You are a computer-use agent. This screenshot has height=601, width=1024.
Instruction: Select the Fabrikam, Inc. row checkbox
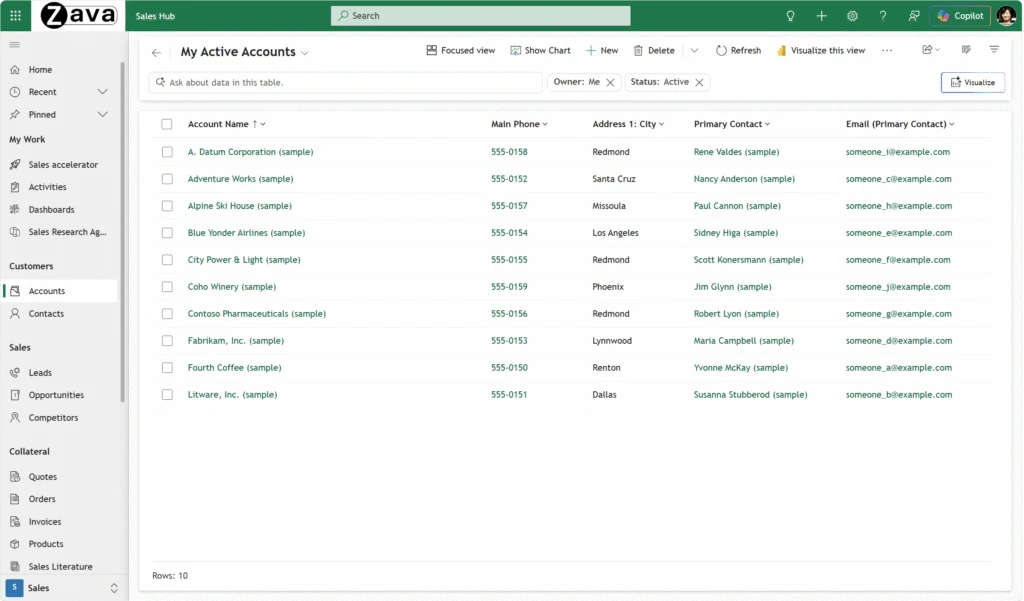[167, 341]
